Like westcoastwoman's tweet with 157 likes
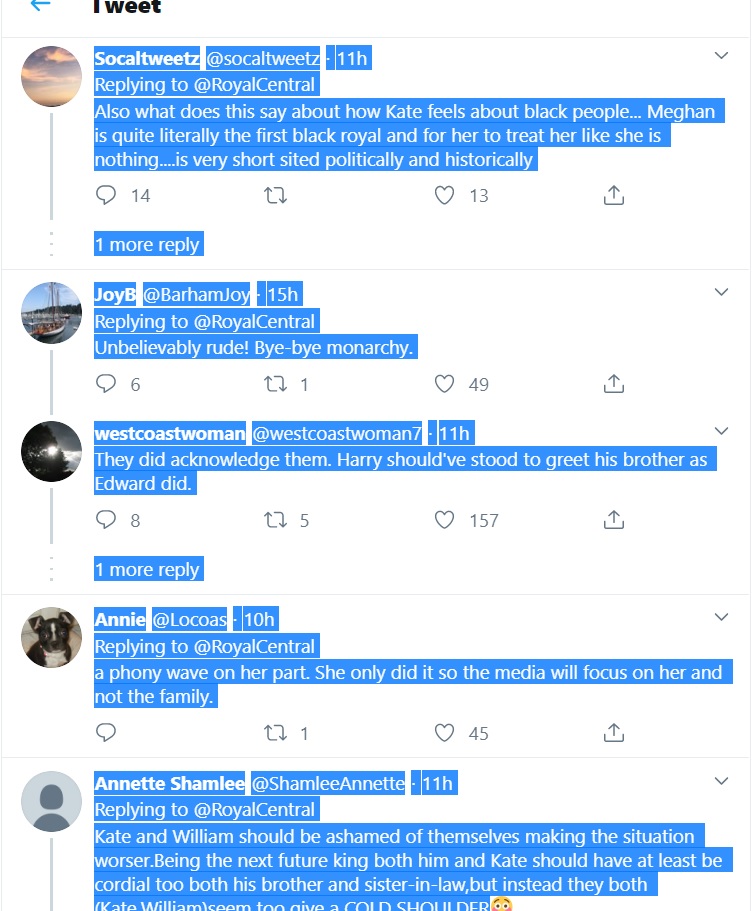This screenshot has height=911, width=752. tap(445, 520)
